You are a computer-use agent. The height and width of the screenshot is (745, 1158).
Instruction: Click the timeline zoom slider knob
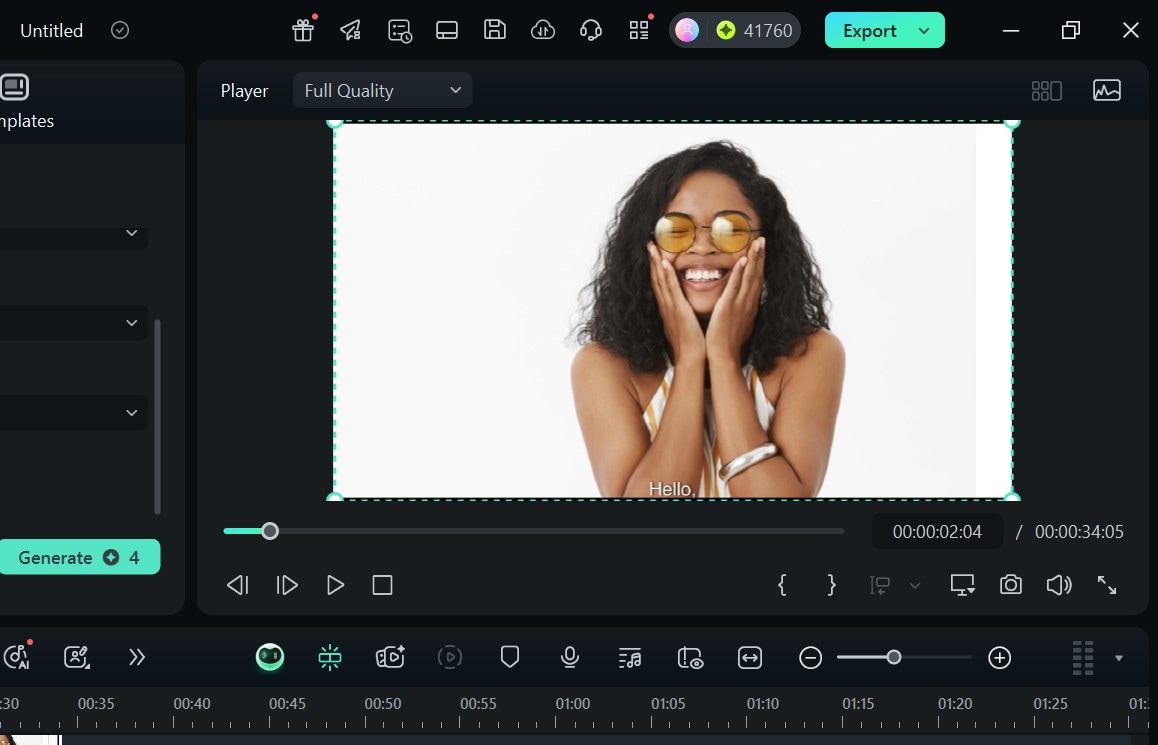tap(894, 657)
